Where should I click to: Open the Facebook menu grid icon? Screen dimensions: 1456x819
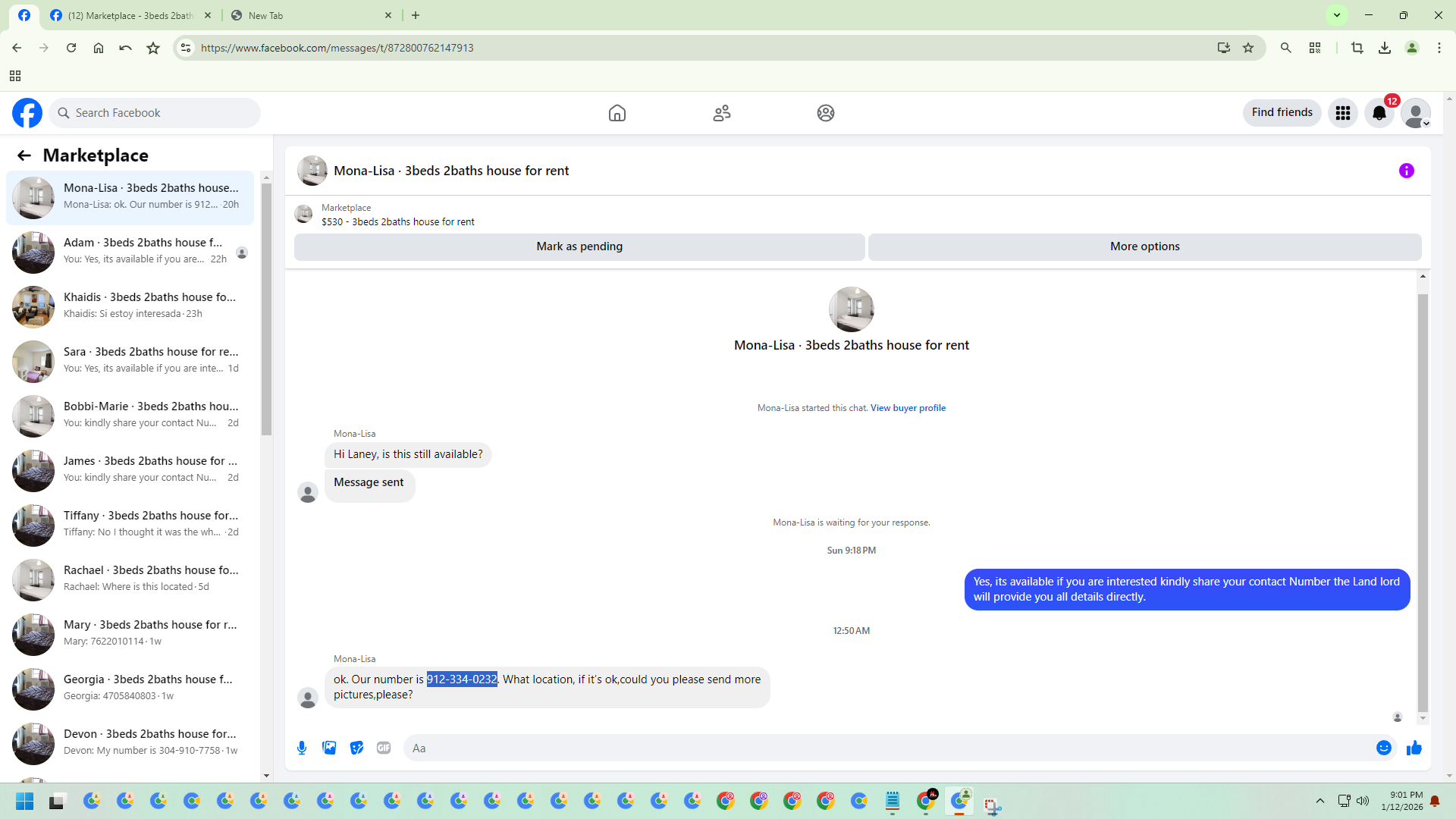coord(1343,113)
